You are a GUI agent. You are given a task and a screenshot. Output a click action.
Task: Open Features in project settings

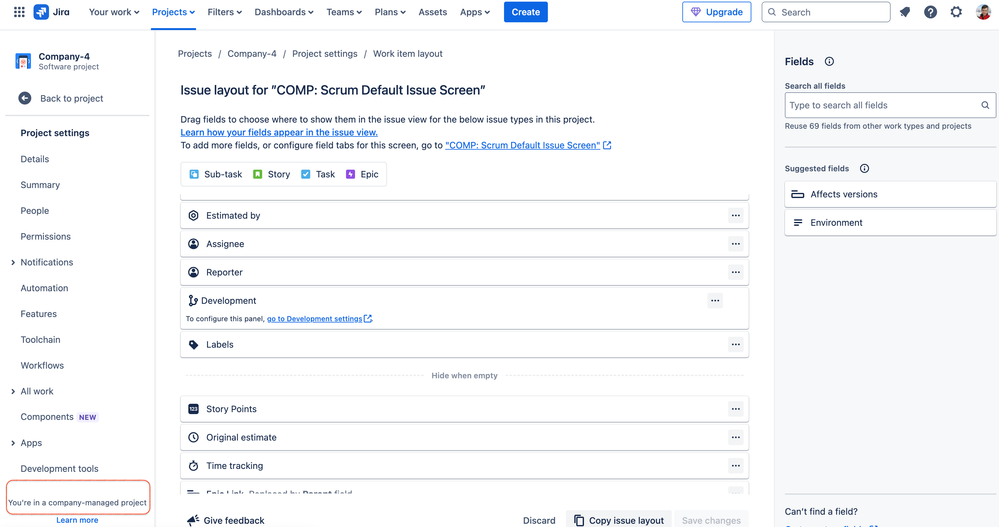[38, 314]
